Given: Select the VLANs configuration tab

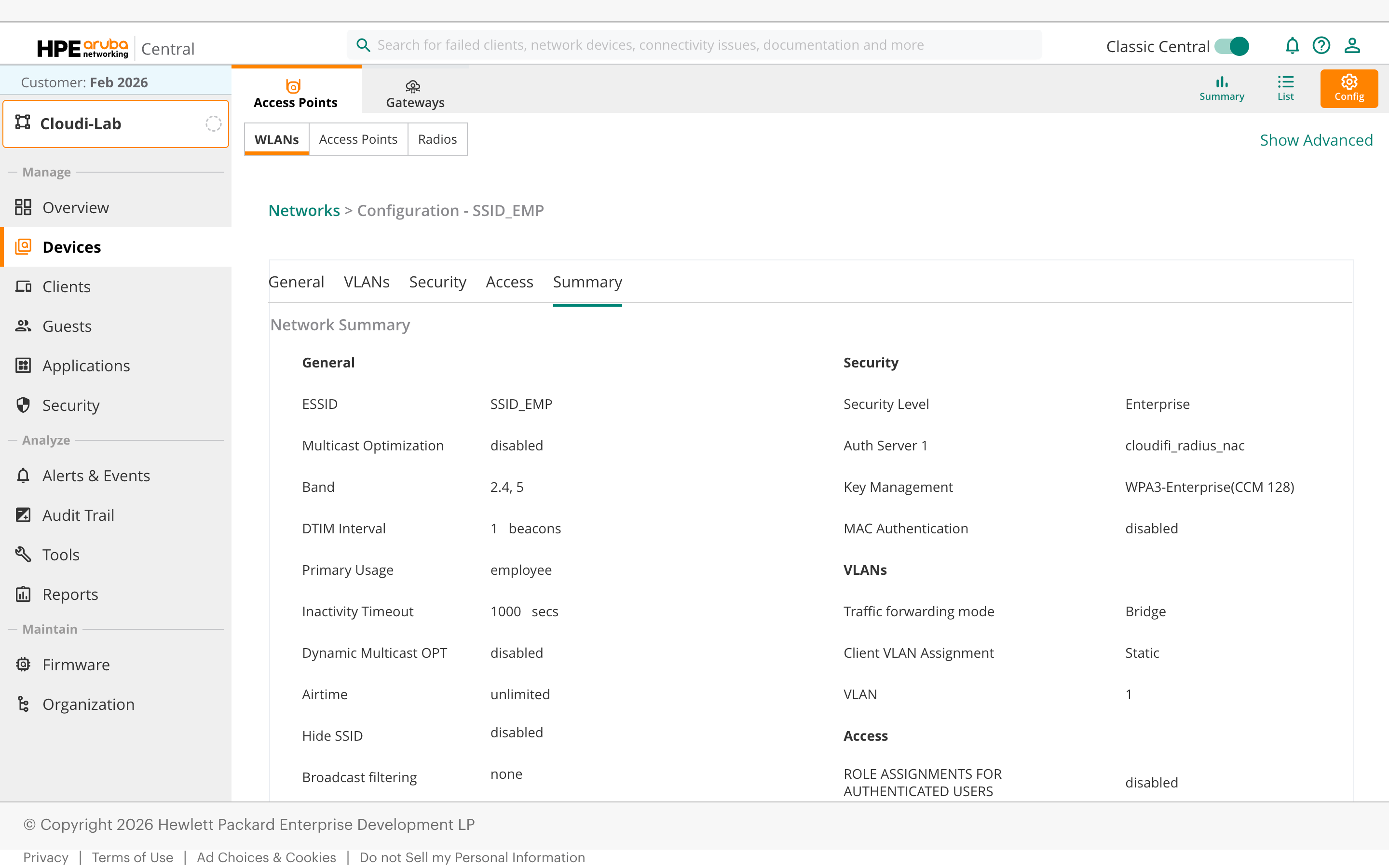Looking at the screenshot, I should pyautogui.click(x=366, y=282).
